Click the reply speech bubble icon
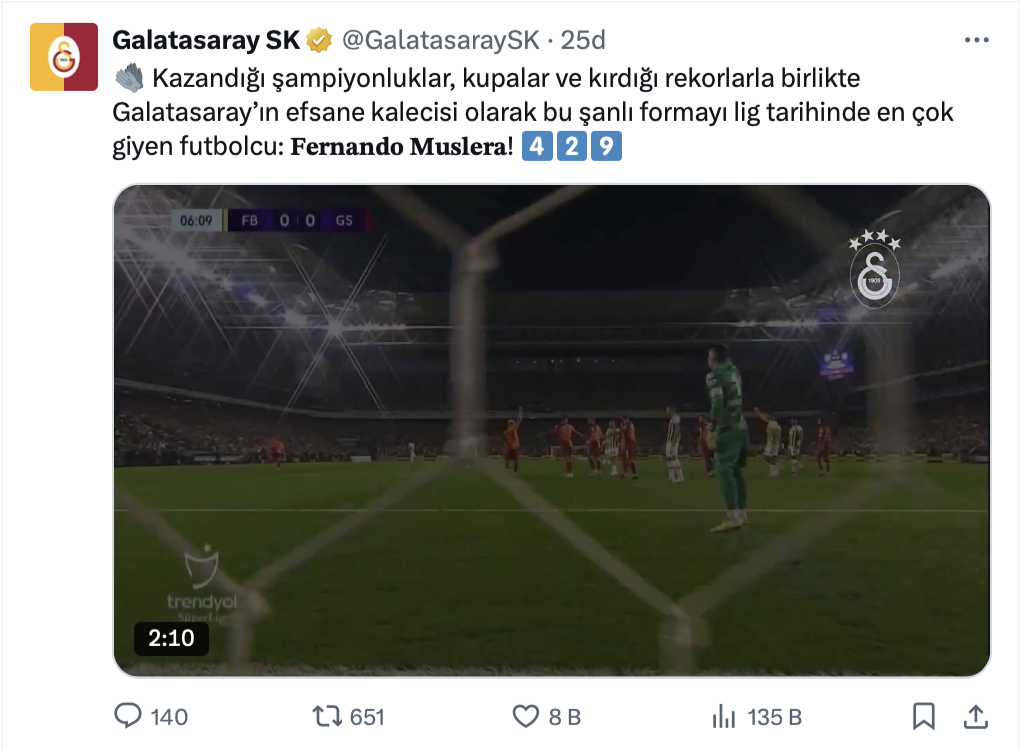Screen dimensions: 1020x750 point(128,716)
